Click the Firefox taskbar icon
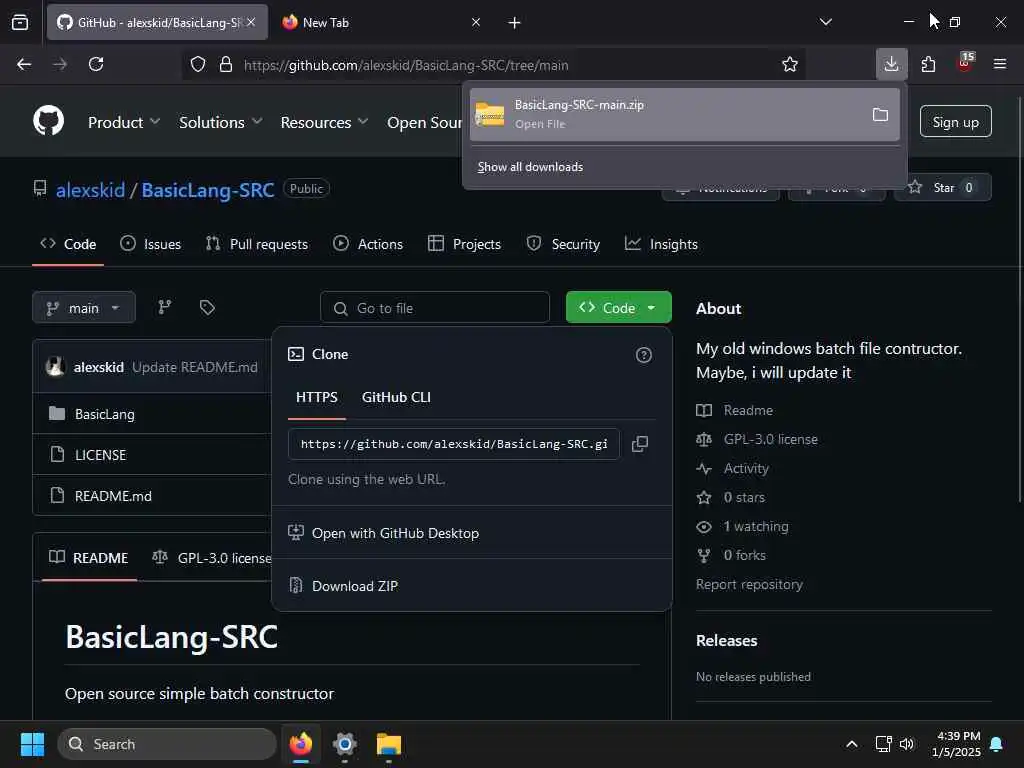The image size is (1024, 768). pos(301,744)
